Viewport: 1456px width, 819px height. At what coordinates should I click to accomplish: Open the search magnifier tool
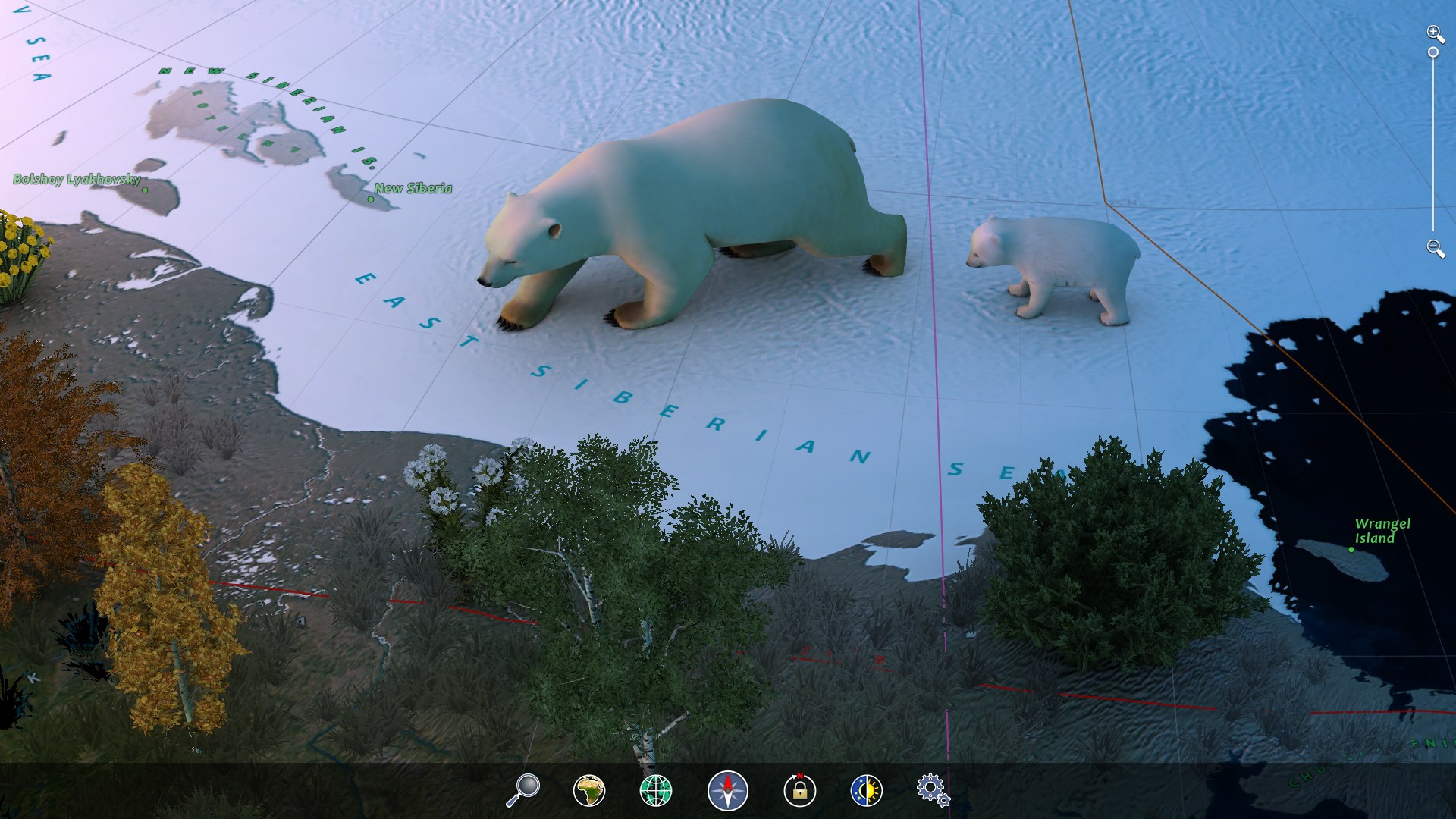(x=529, y=787)
